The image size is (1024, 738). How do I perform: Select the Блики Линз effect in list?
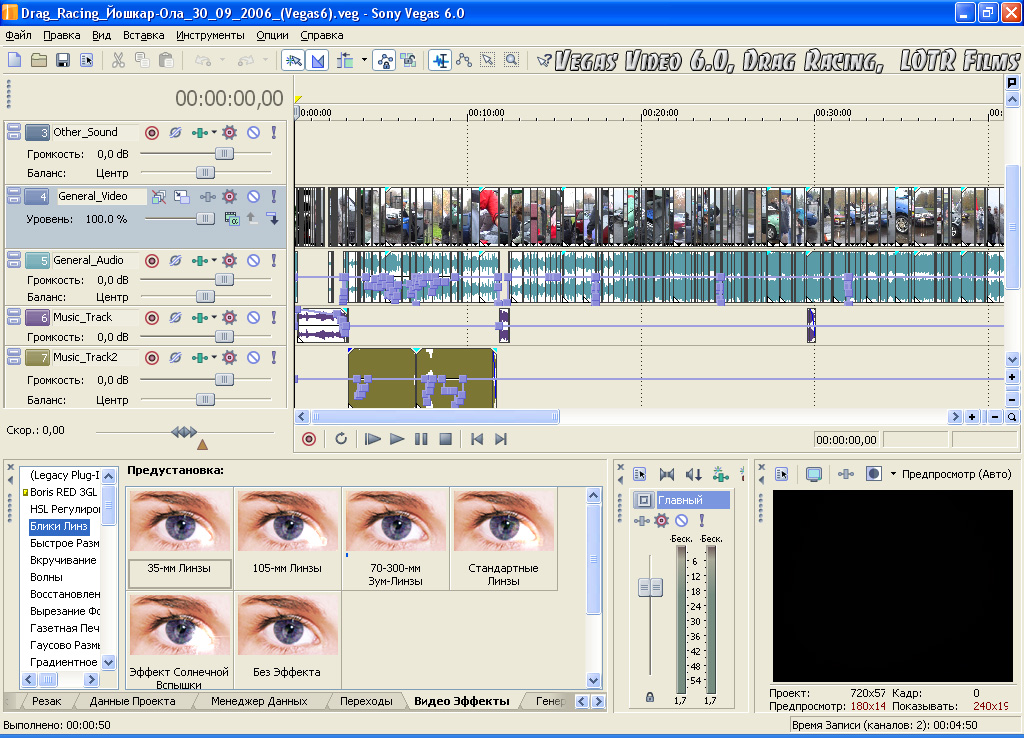[59, 526]
